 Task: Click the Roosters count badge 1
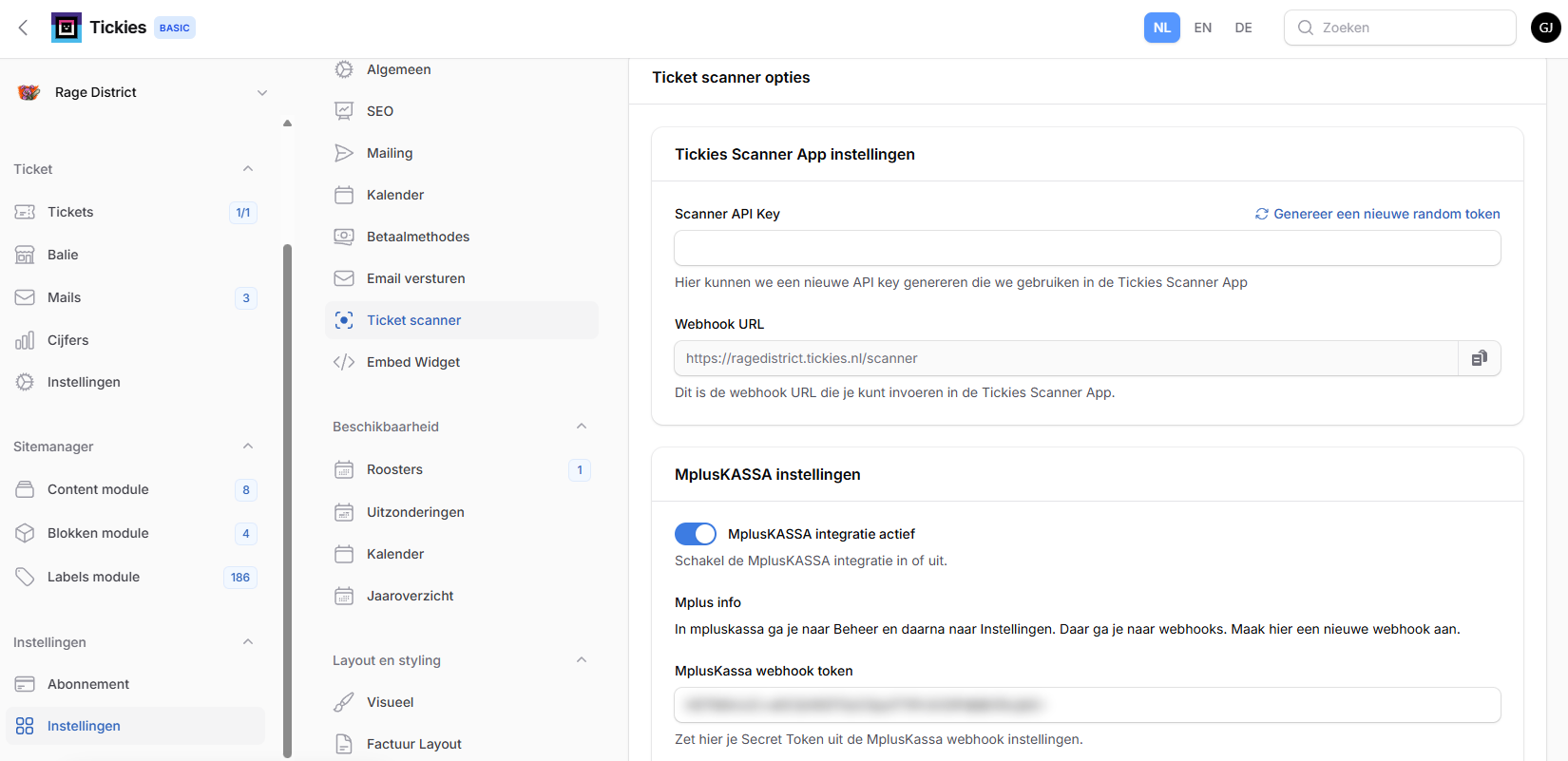coord(580,470)
